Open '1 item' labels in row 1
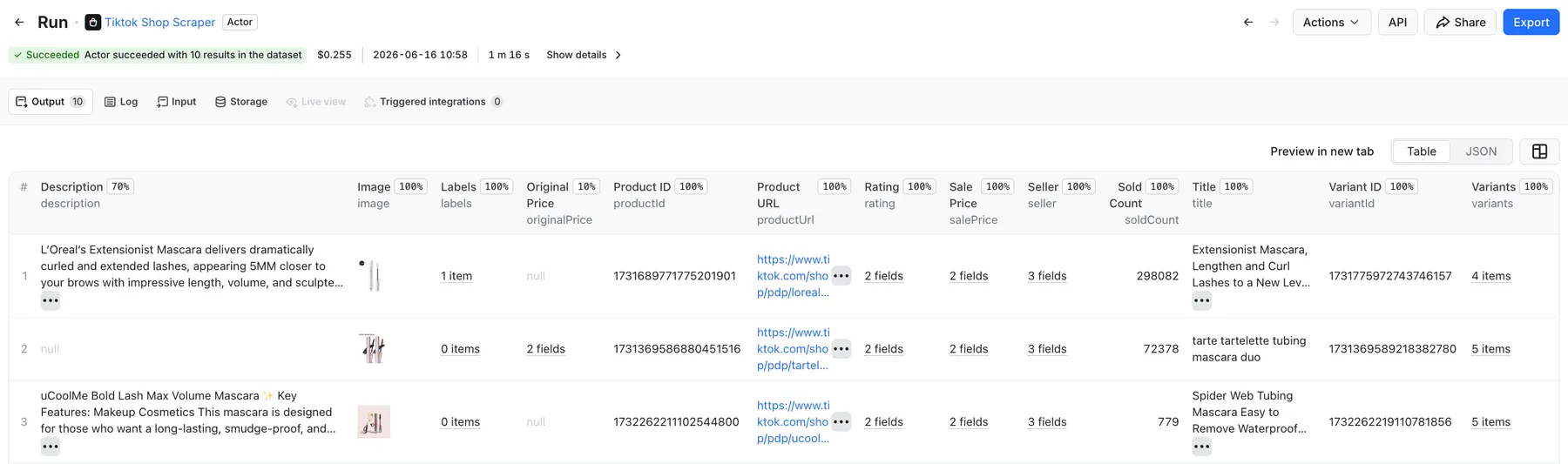The width and height of the screenshot is (1568, 464). [x=456, y=276]
